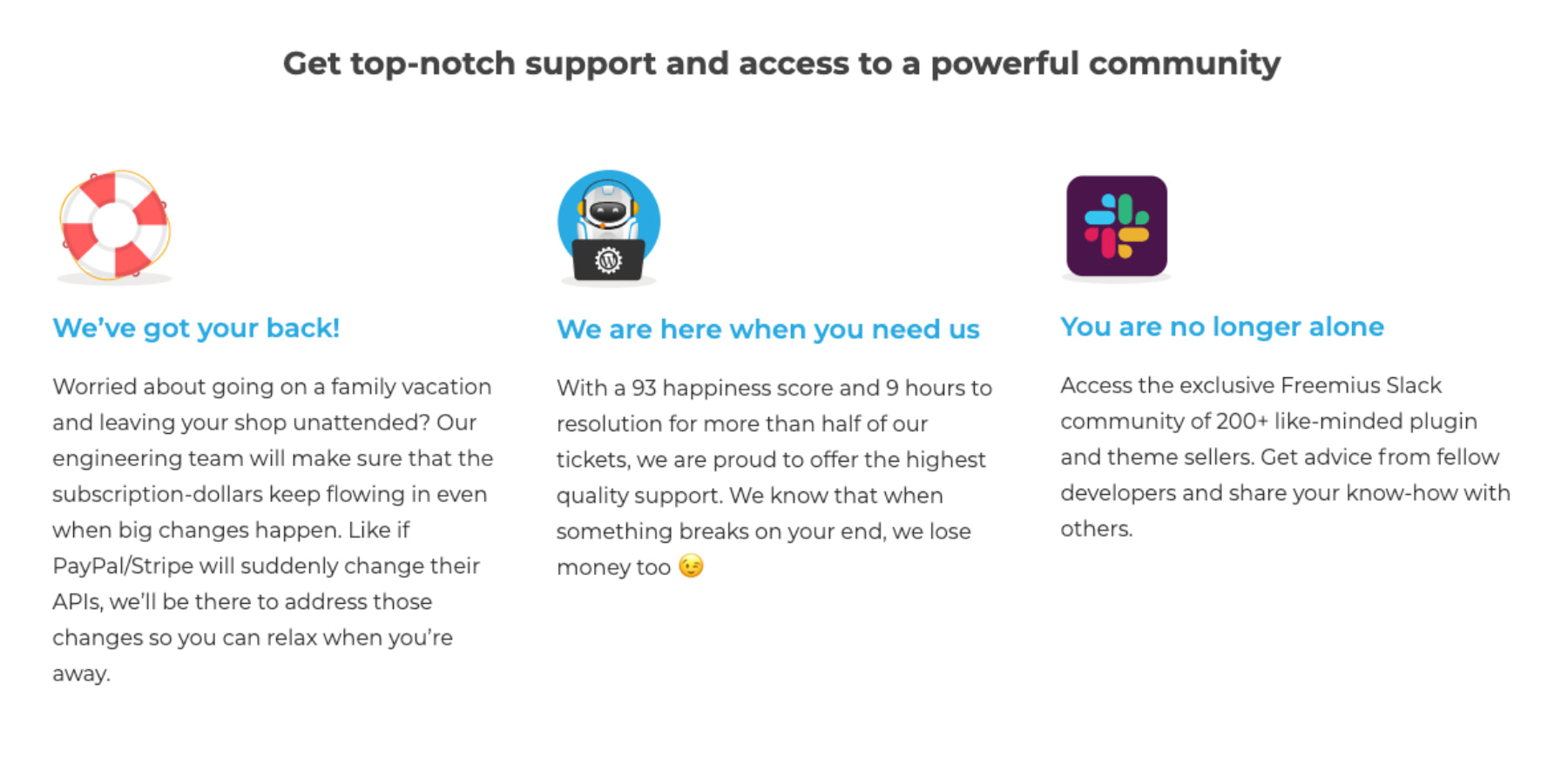Click 'We are here when you need us' heading
1568x758 pixels.
coord(768,329)
